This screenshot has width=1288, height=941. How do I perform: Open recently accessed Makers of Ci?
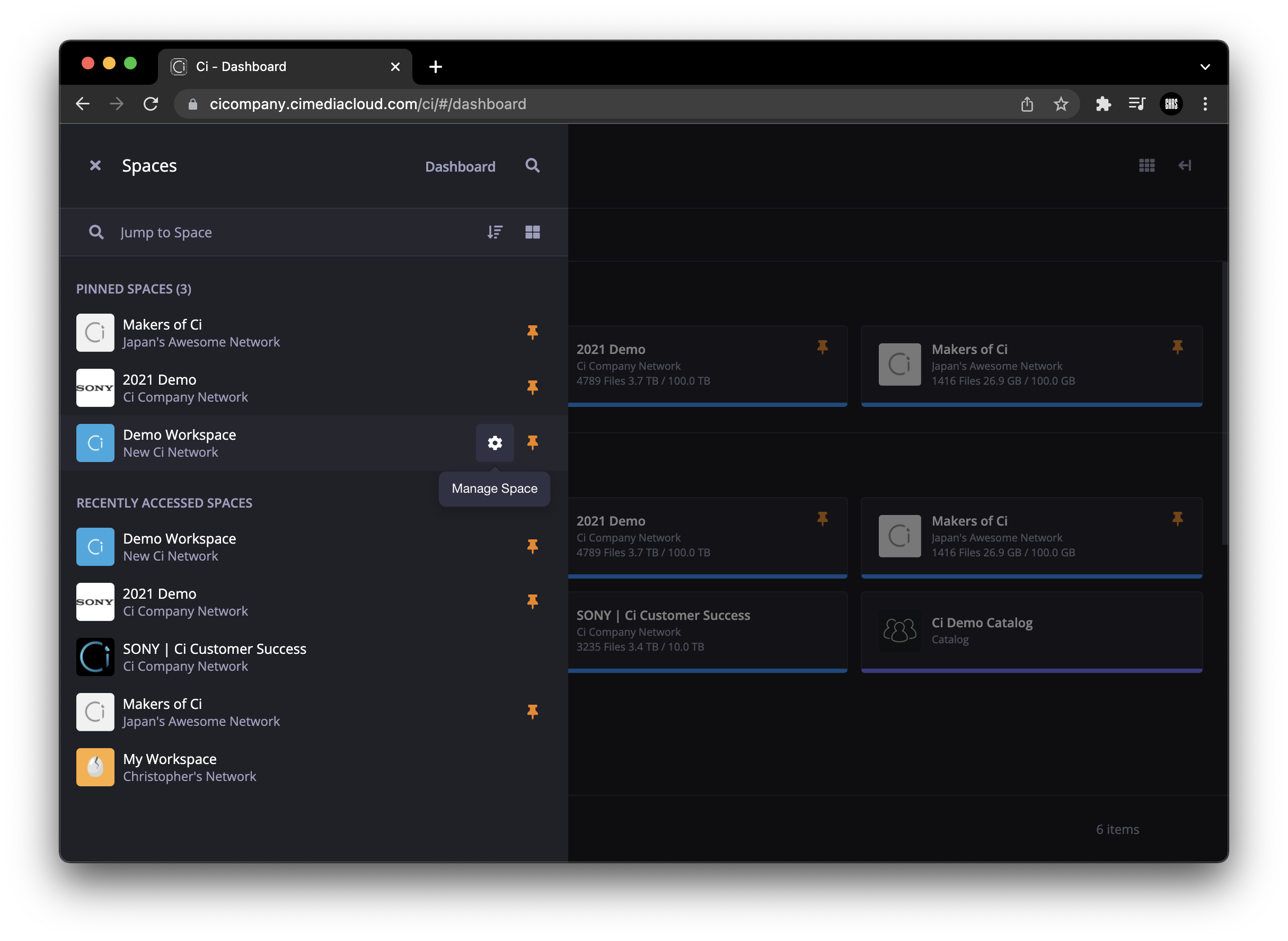pyautogui.click(x=313, y=713)
